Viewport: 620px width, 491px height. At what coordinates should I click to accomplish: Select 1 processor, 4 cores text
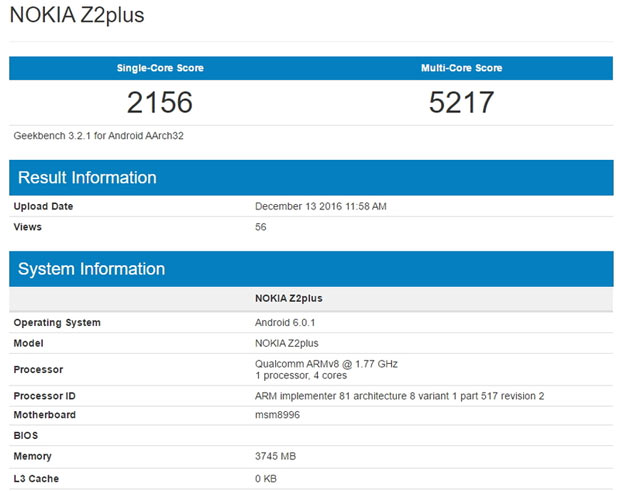(x=301, y=376)
